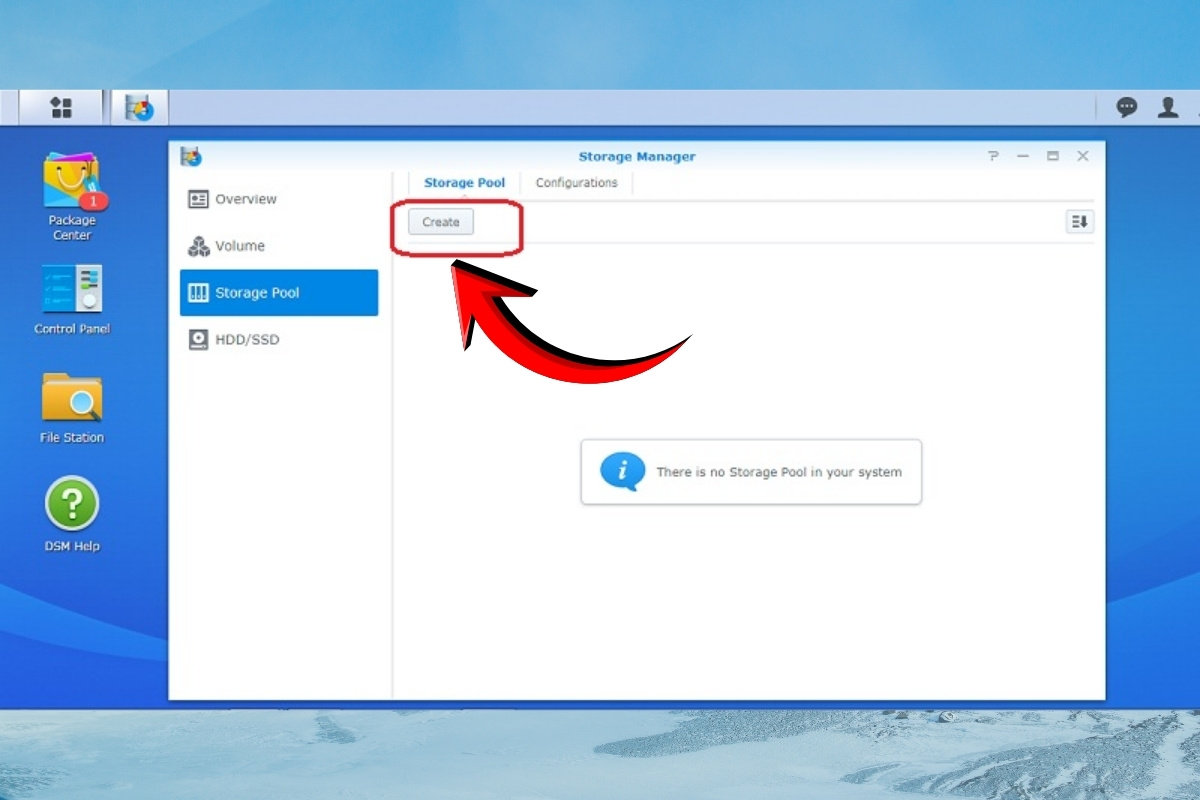Click the sort order icon button
This screenshot has width=1200, height=800.
point(1080,222)
